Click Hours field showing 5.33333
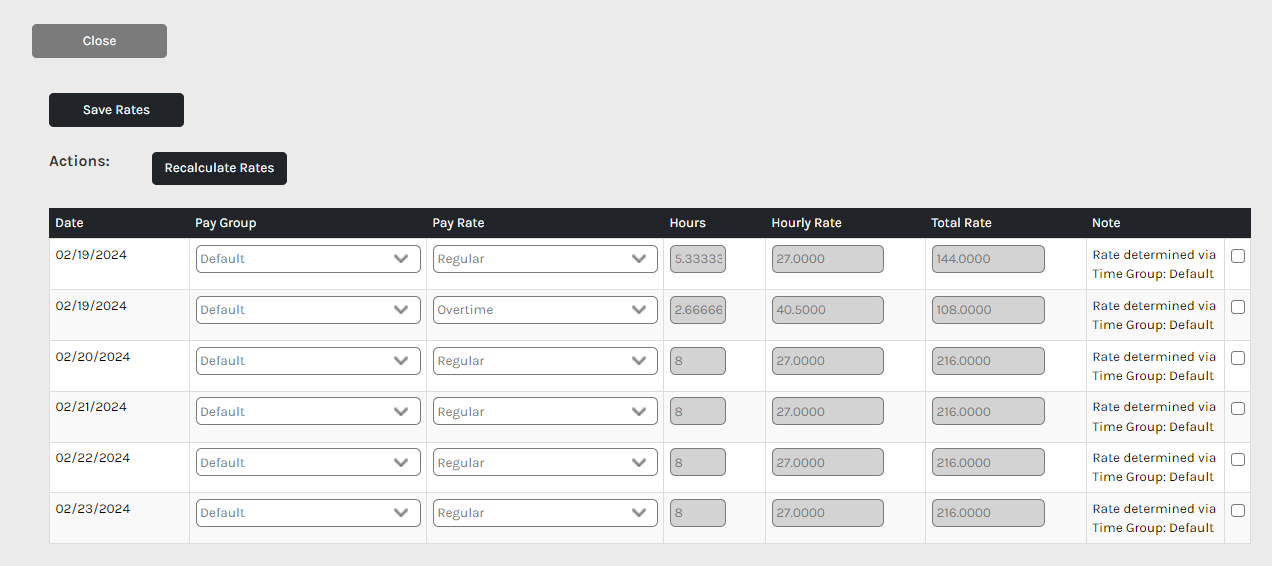This screenshot has width=1272, height=566. 698,259
